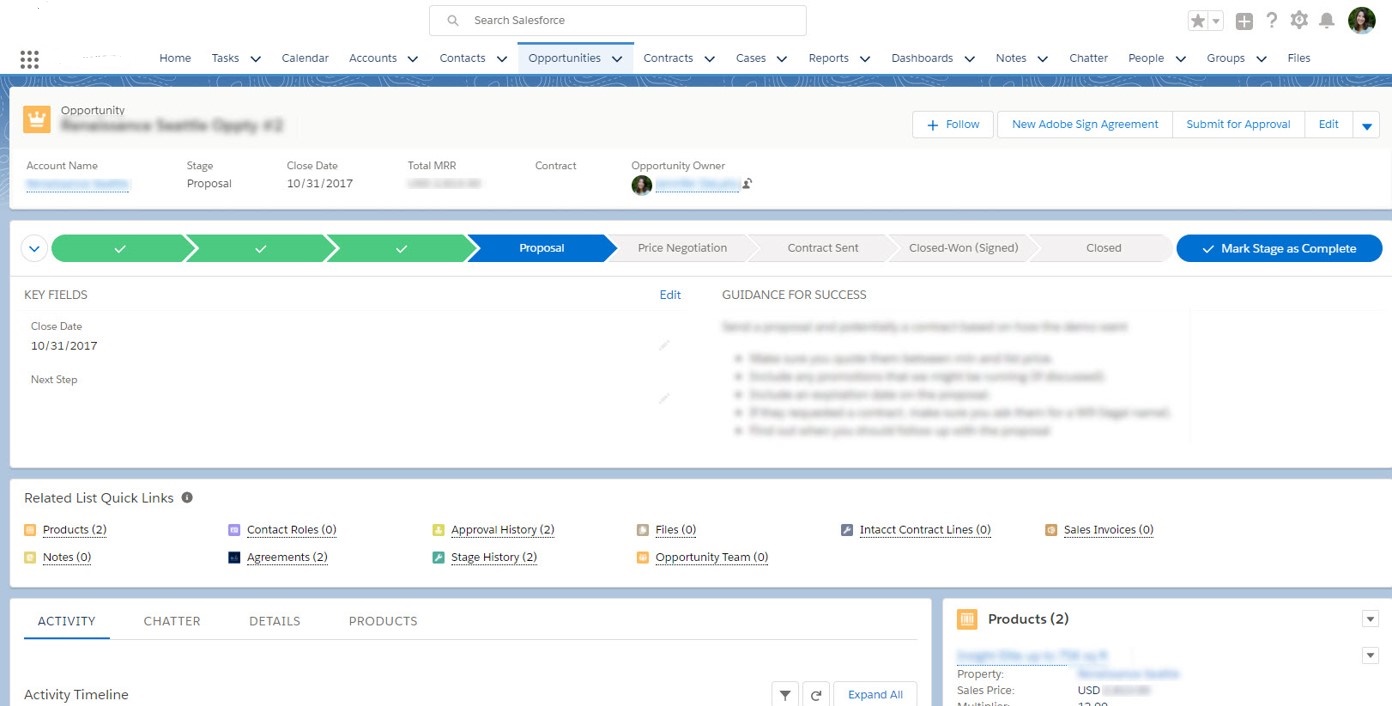Click the Opportunity Team quick link icon

(643, 557)
